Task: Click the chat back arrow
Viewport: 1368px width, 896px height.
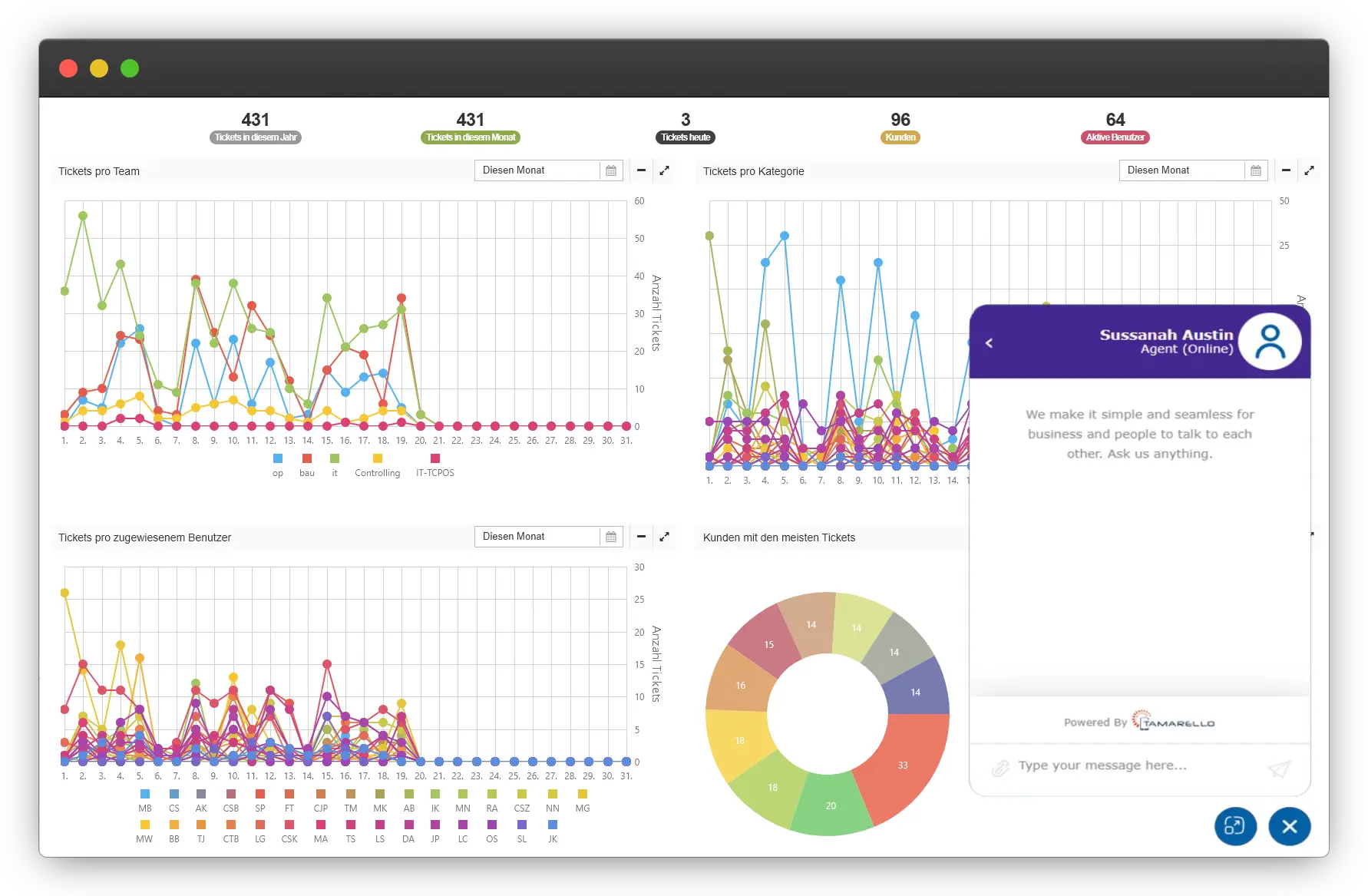Action: click(x=990, y=343)
